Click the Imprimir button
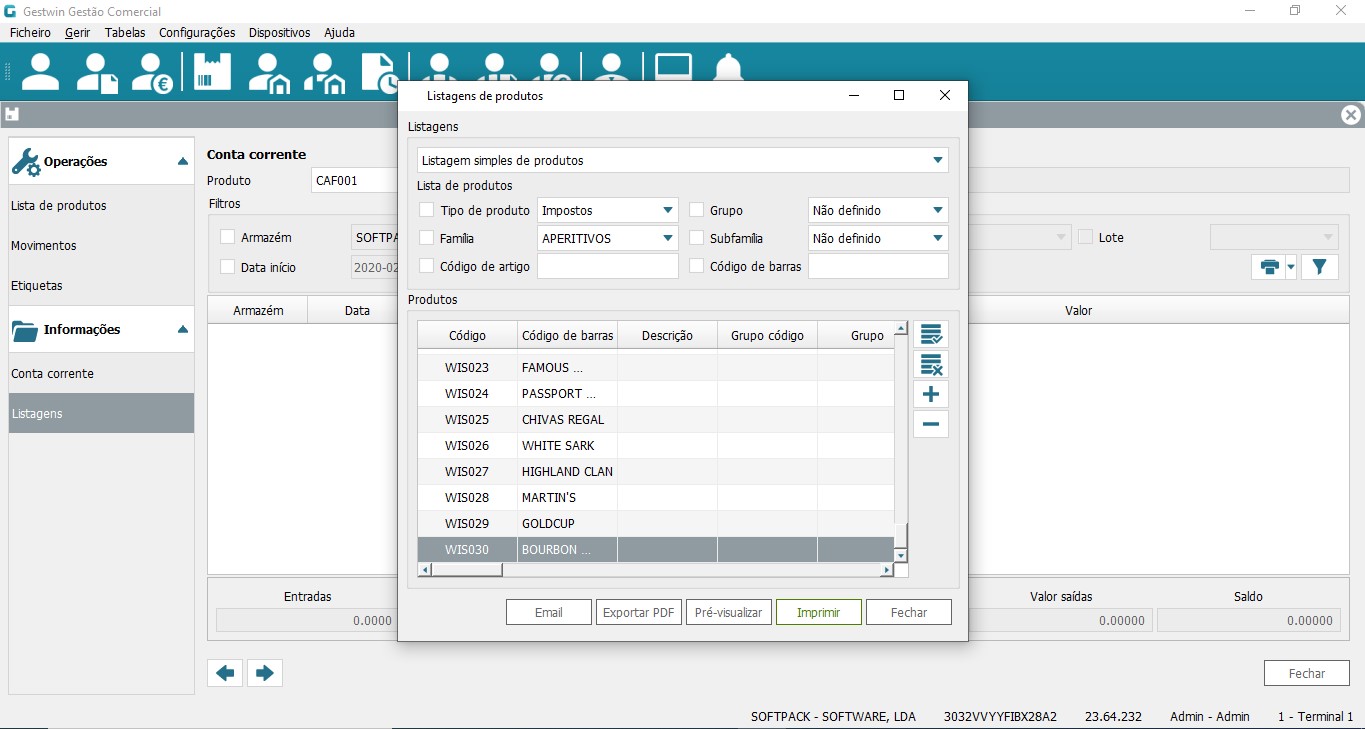The width and height of the screenshot is (1365, 729). (x=818, y=612)
